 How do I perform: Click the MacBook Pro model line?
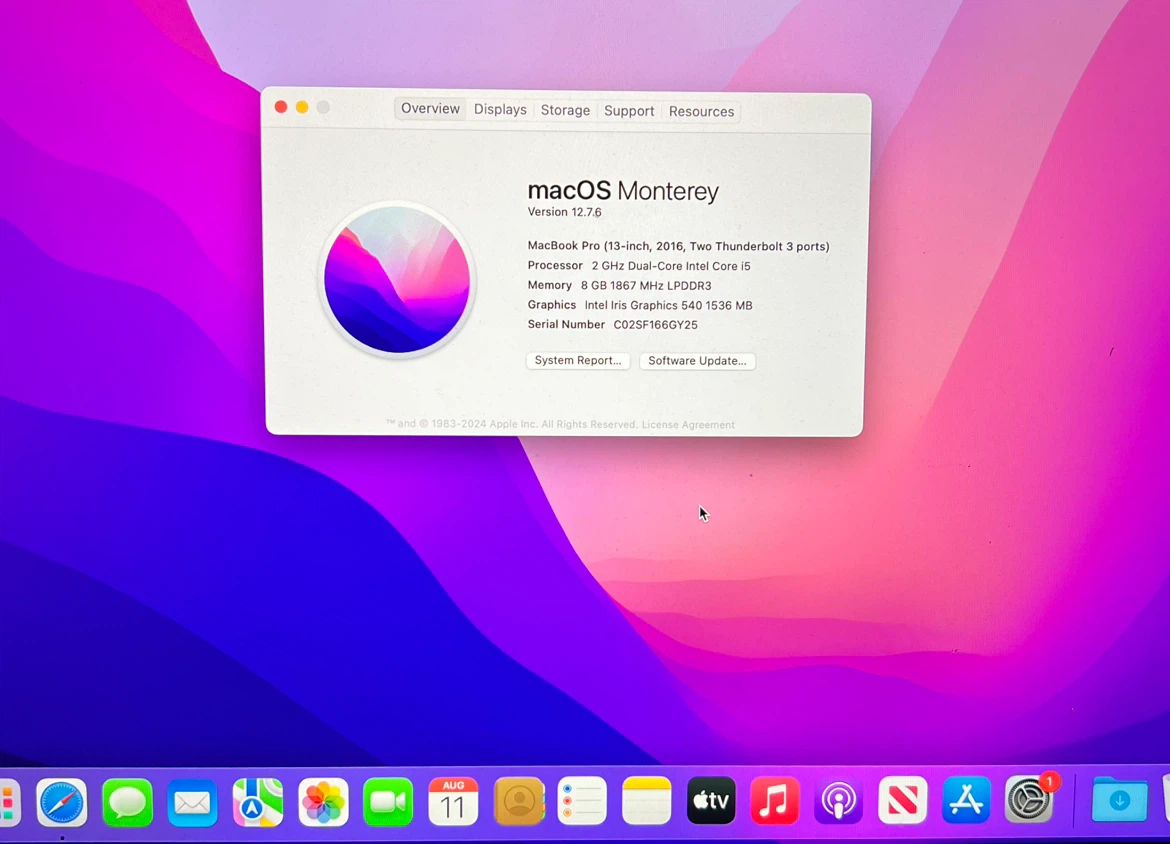tap(678, 246)
